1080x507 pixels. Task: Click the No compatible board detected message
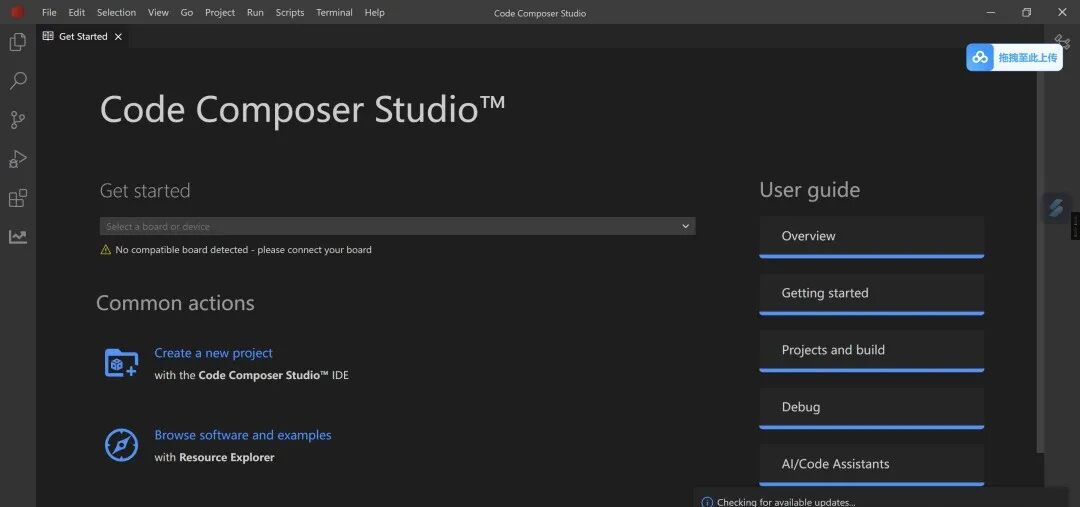pyautogui.click(x=243, y=250)
